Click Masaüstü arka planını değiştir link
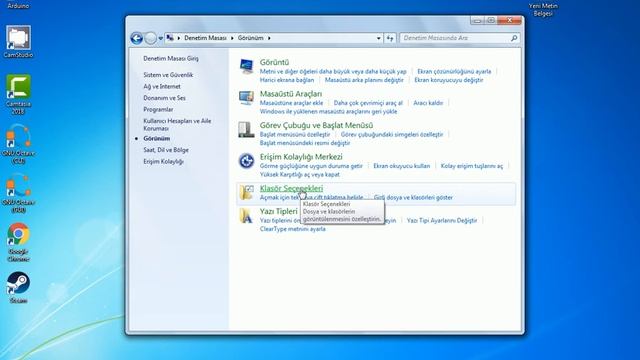 364,80
